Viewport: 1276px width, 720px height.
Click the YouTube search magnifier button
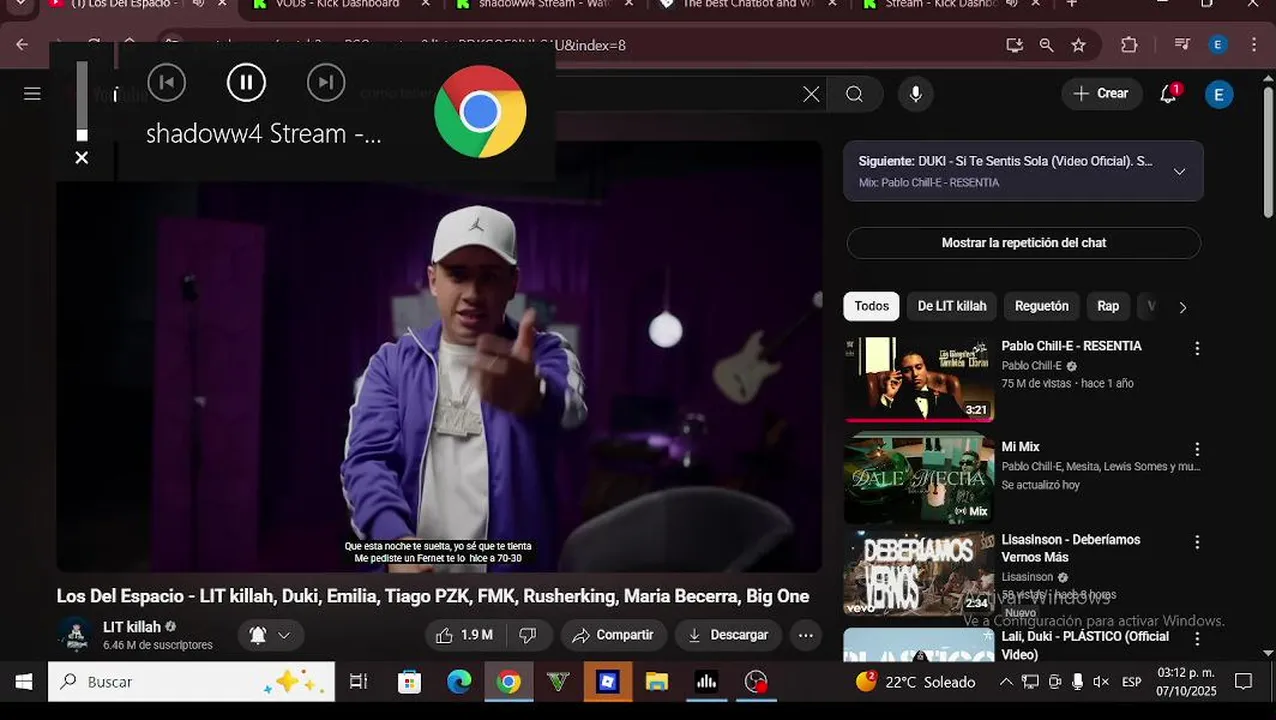[x=854, y=94]
